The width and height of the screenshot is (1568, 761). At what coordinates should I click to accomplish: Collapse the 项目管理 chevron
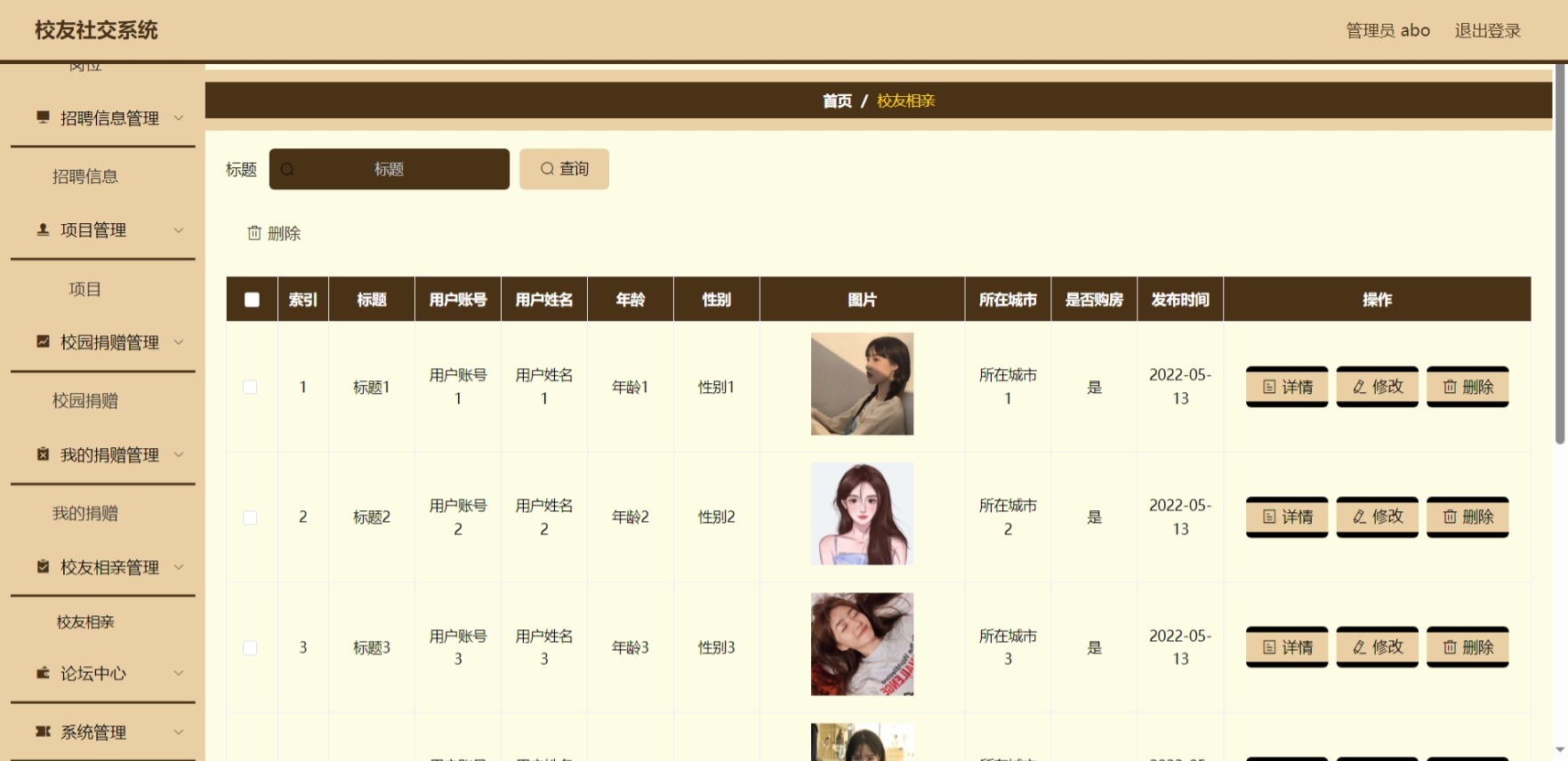(x=179, y=229)
